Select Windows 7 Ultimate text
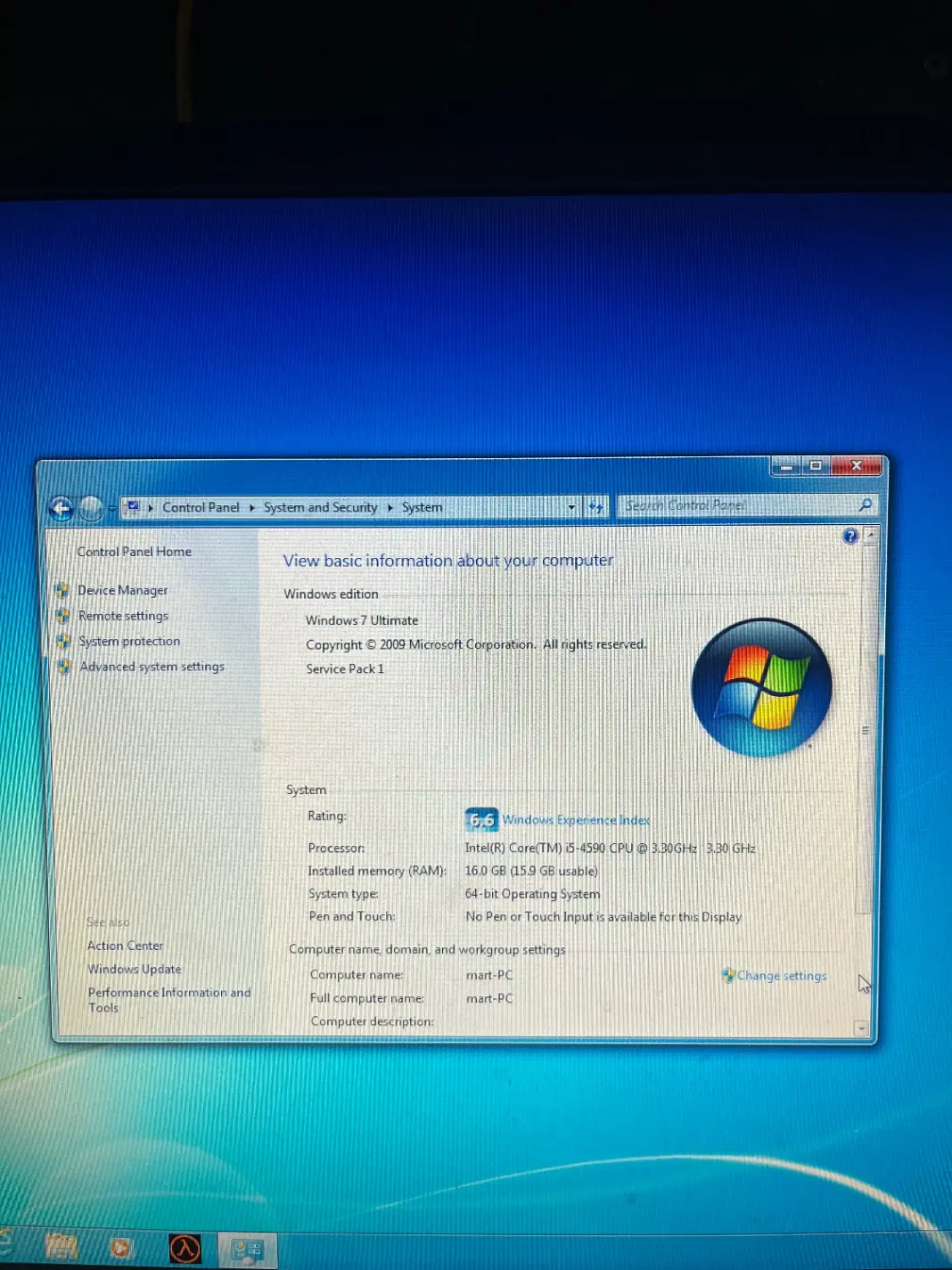 click(362, 620)
